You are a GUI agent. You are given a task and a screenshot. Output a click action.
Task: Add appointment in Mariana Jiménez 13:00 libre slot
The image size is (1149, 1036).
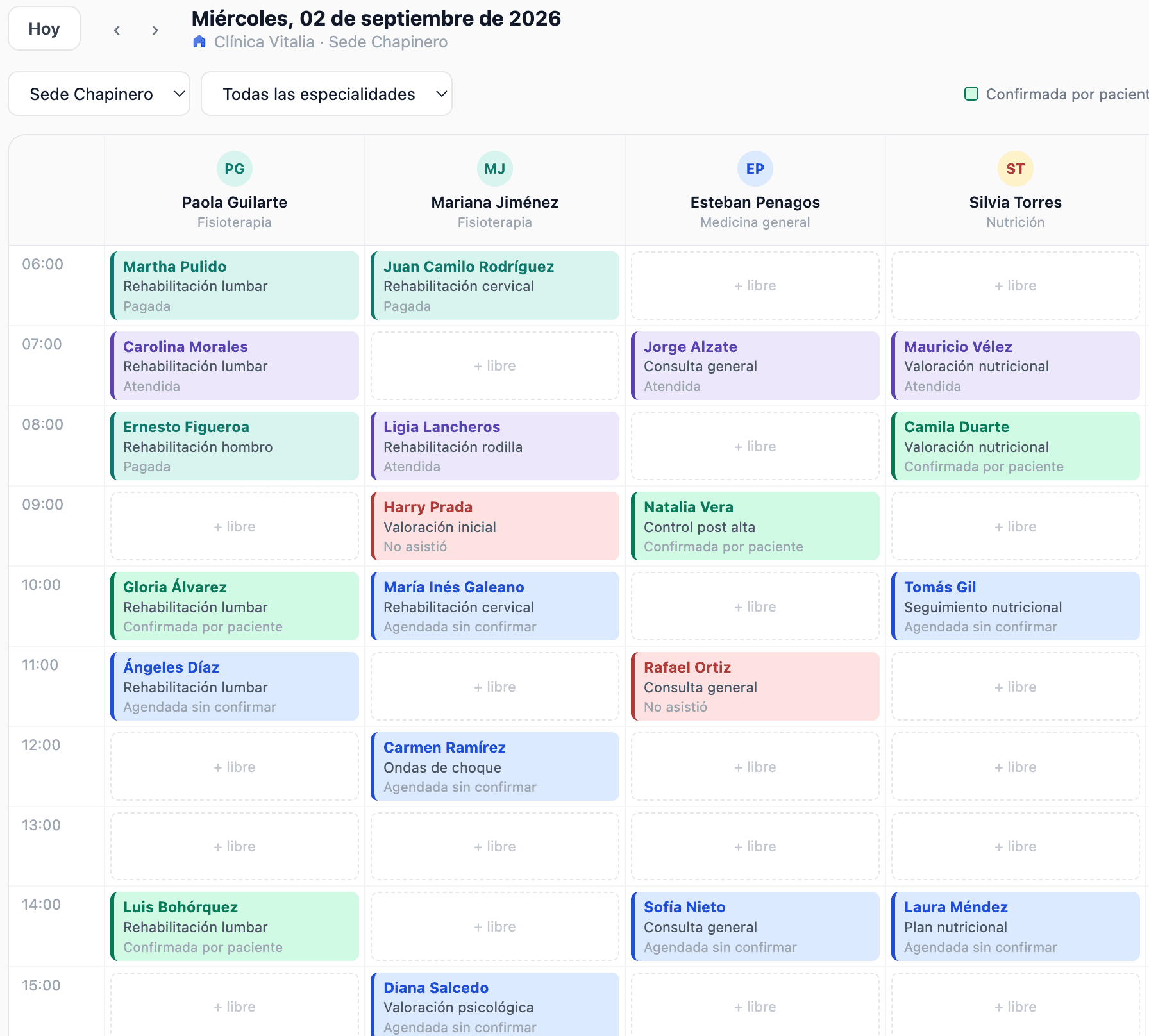click(x=495, y=846)
